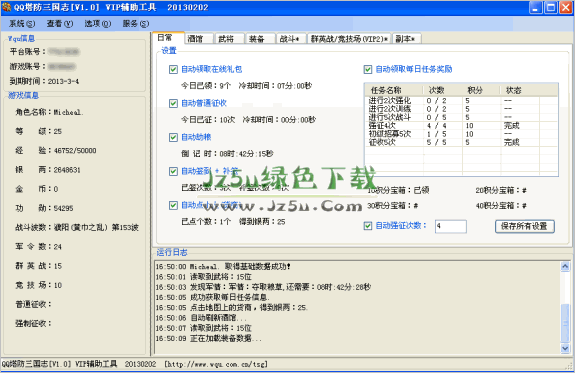Select the 初级招募5次 task row
This screenshot has height=373, width=575.
[461, 134]
